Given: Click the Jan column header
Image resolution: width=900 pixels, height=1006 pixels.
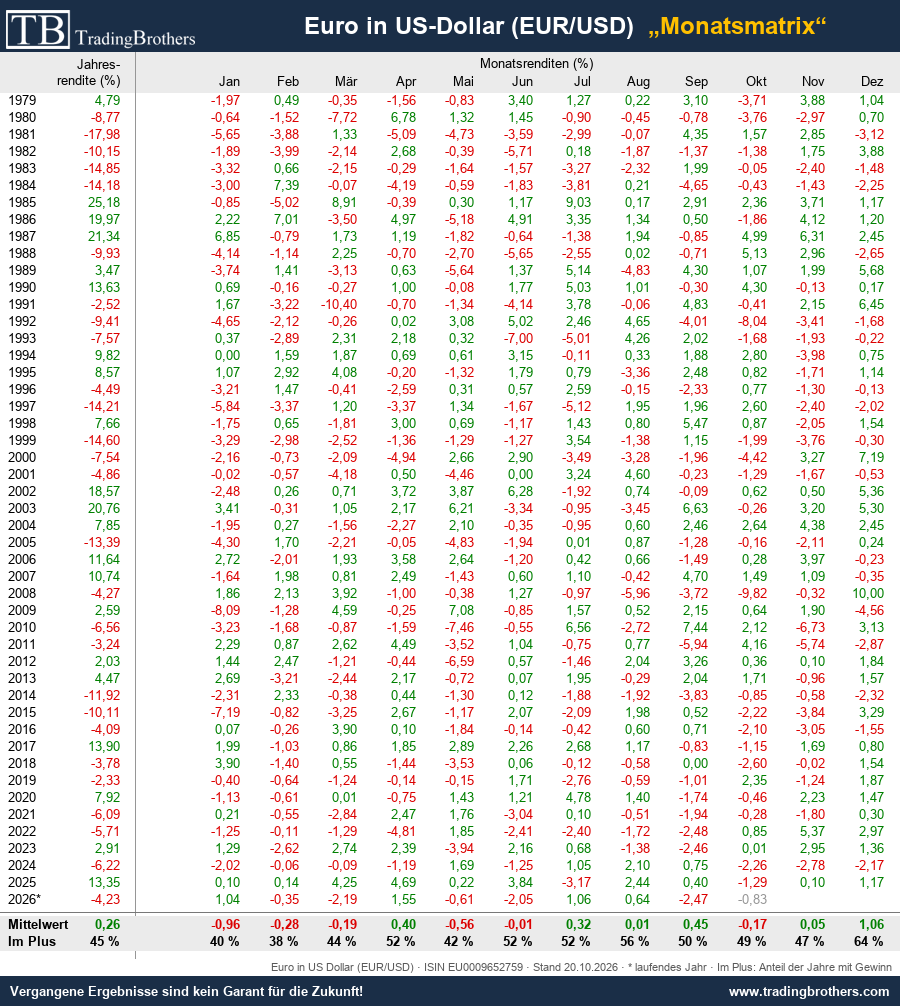Looking at the screenshot, I should (229, 81).
